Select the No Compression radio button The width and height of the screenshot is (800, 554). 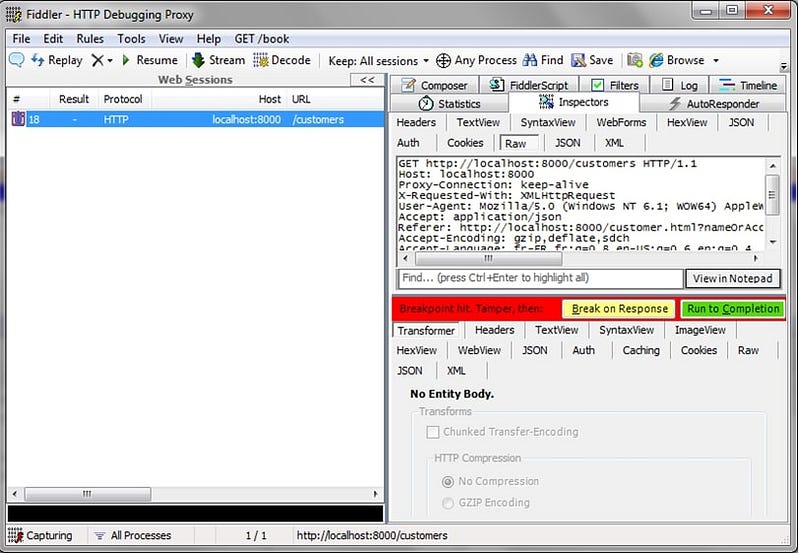447,482
